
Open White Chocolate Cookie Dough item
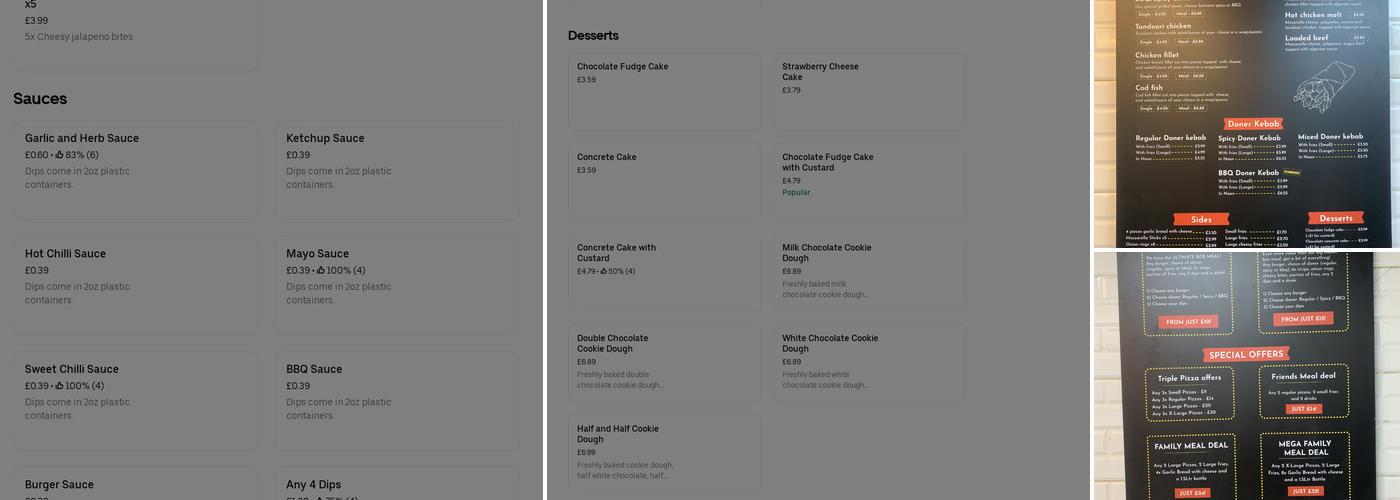point(869,362)
